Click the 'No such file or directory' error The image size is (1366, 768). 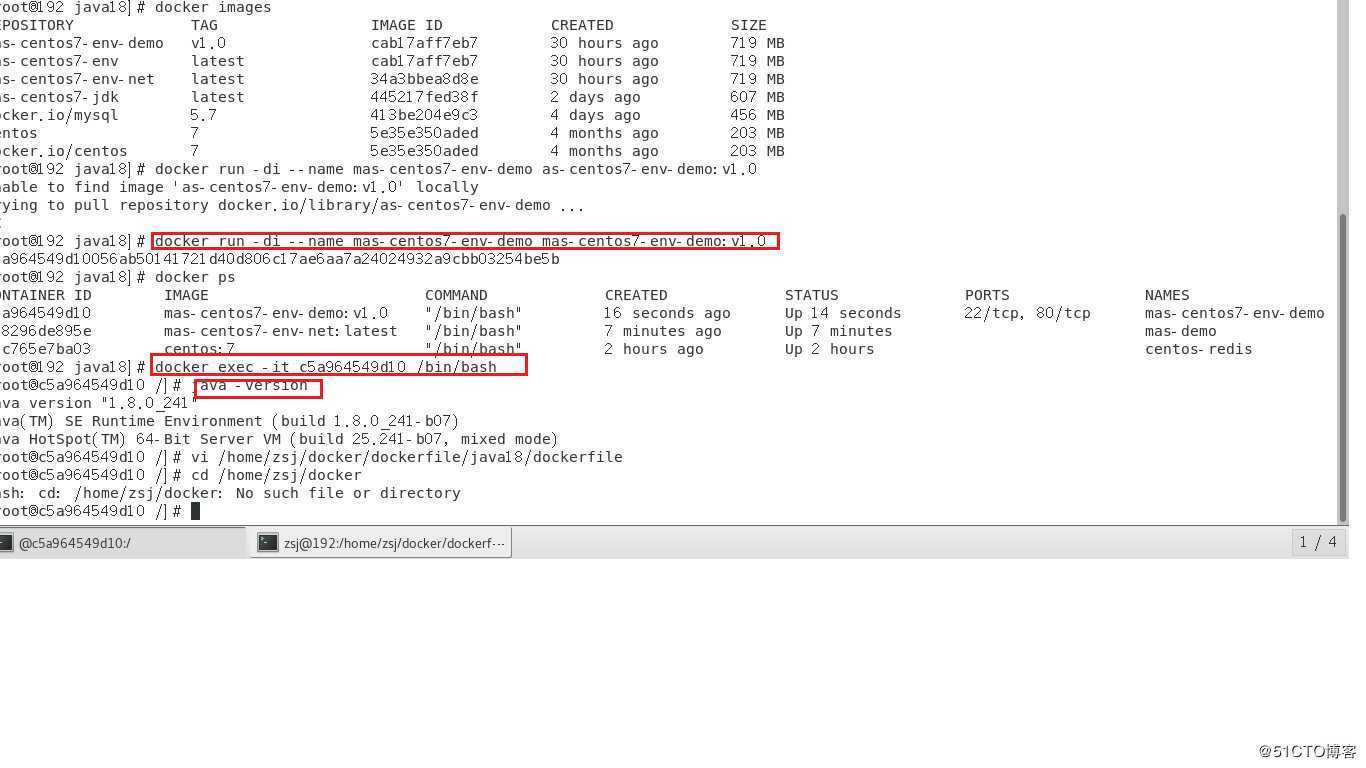point(348,493)
